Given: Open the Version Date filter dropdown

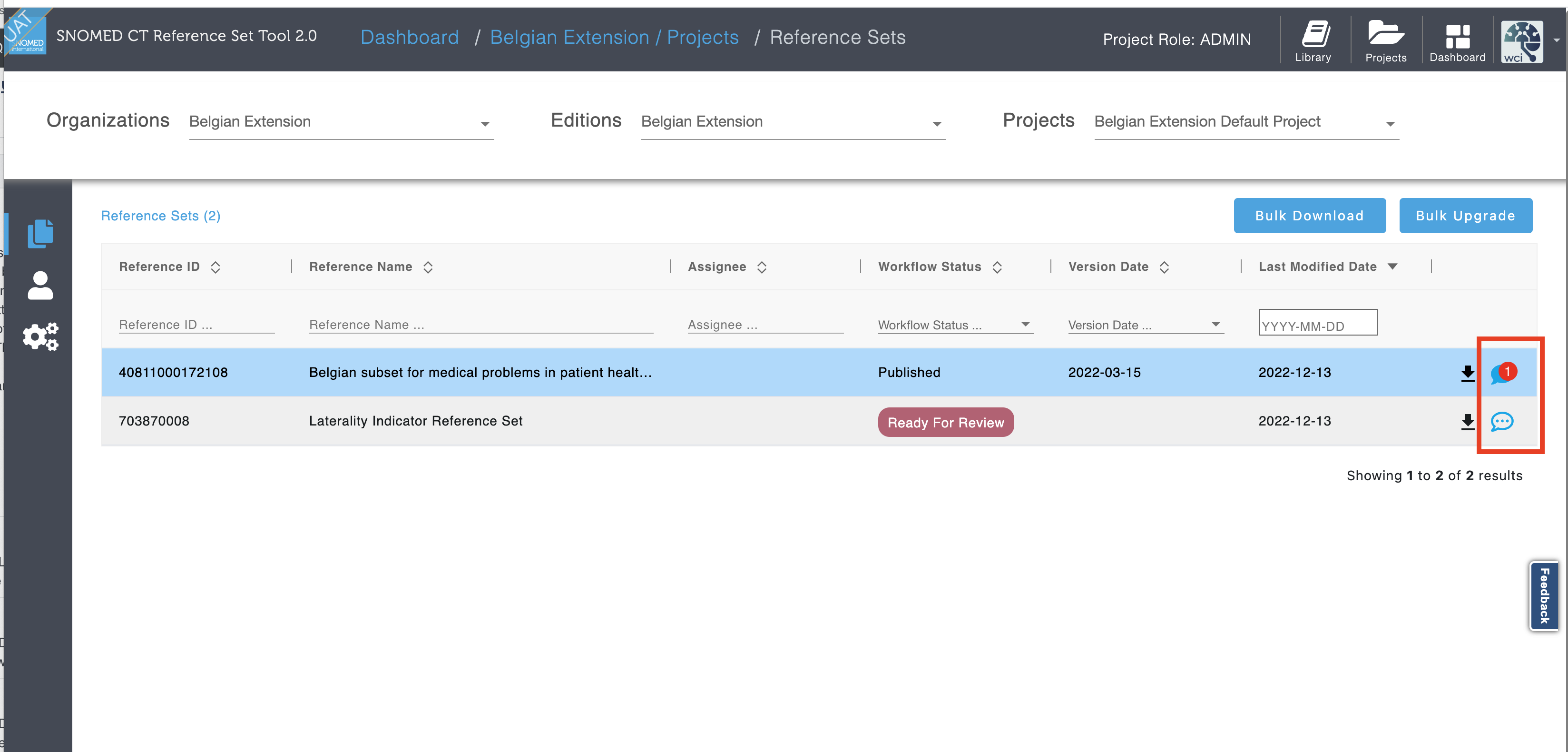Looking at the screenshot, I should pos(1146,325).
